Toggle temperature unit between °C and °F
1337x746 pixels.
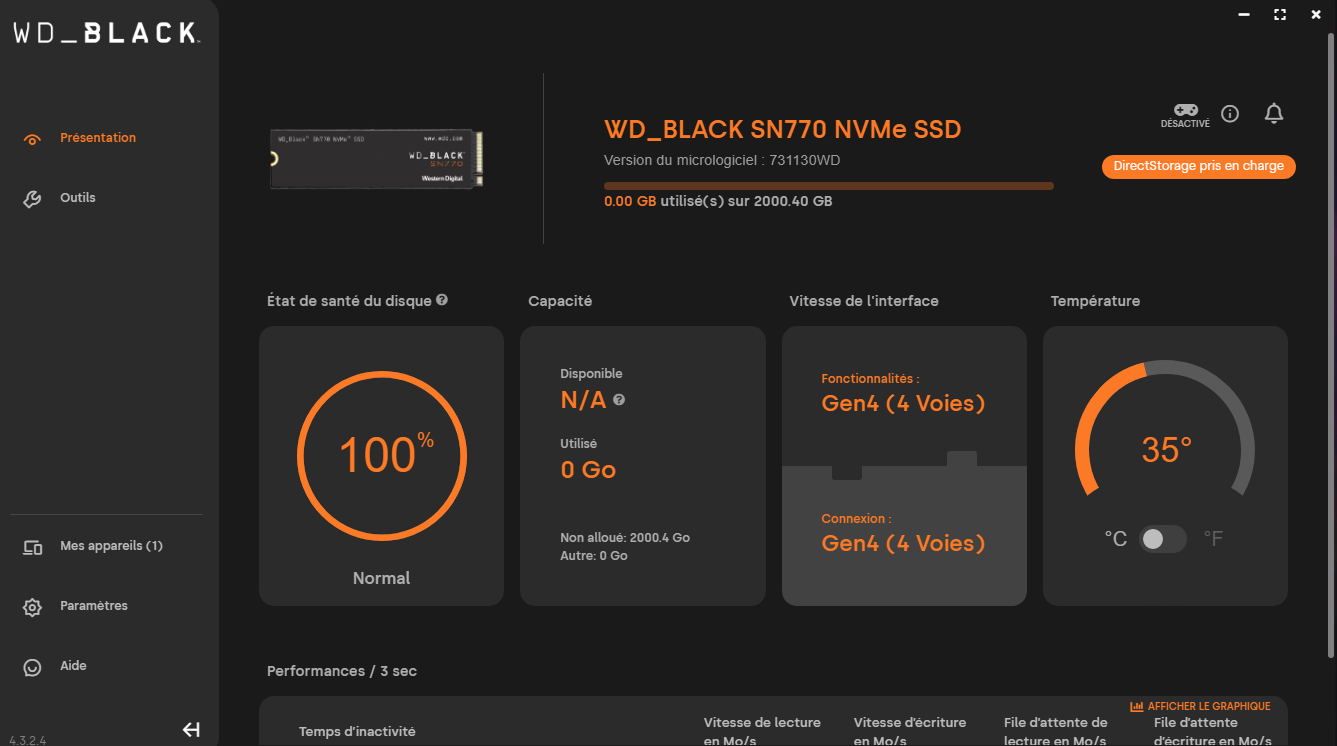(1163, 539)
